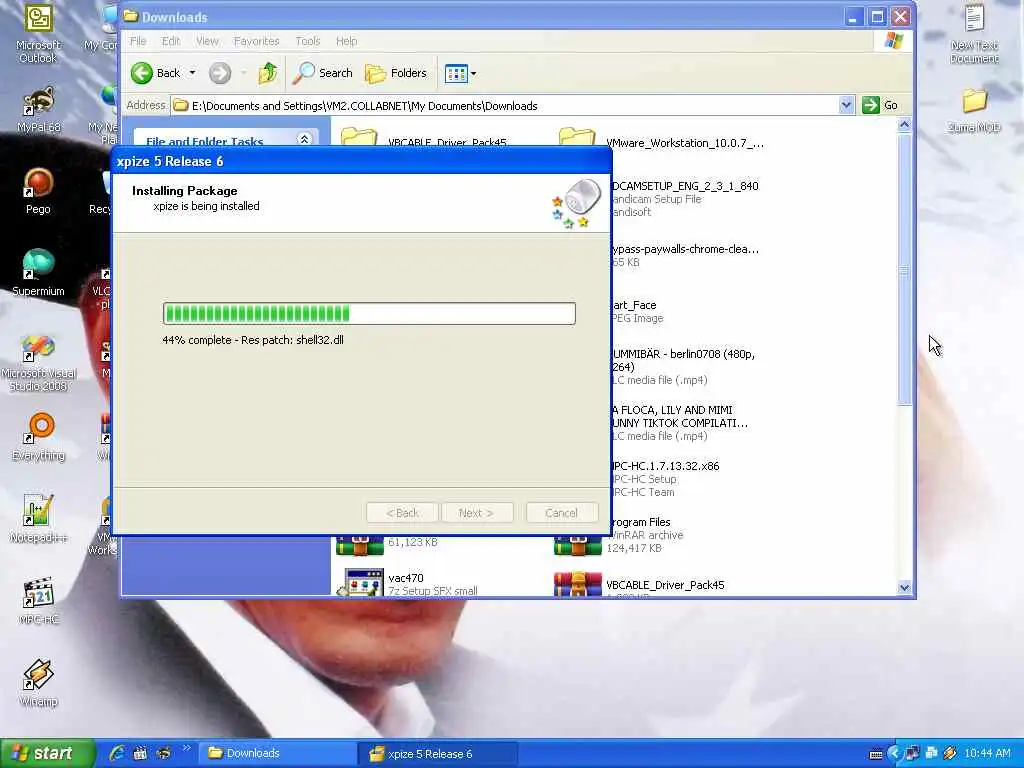Open Microsoft Outlook desktop icon
The height and width of the screenshot is (768, 1024).
click(38, 34)
